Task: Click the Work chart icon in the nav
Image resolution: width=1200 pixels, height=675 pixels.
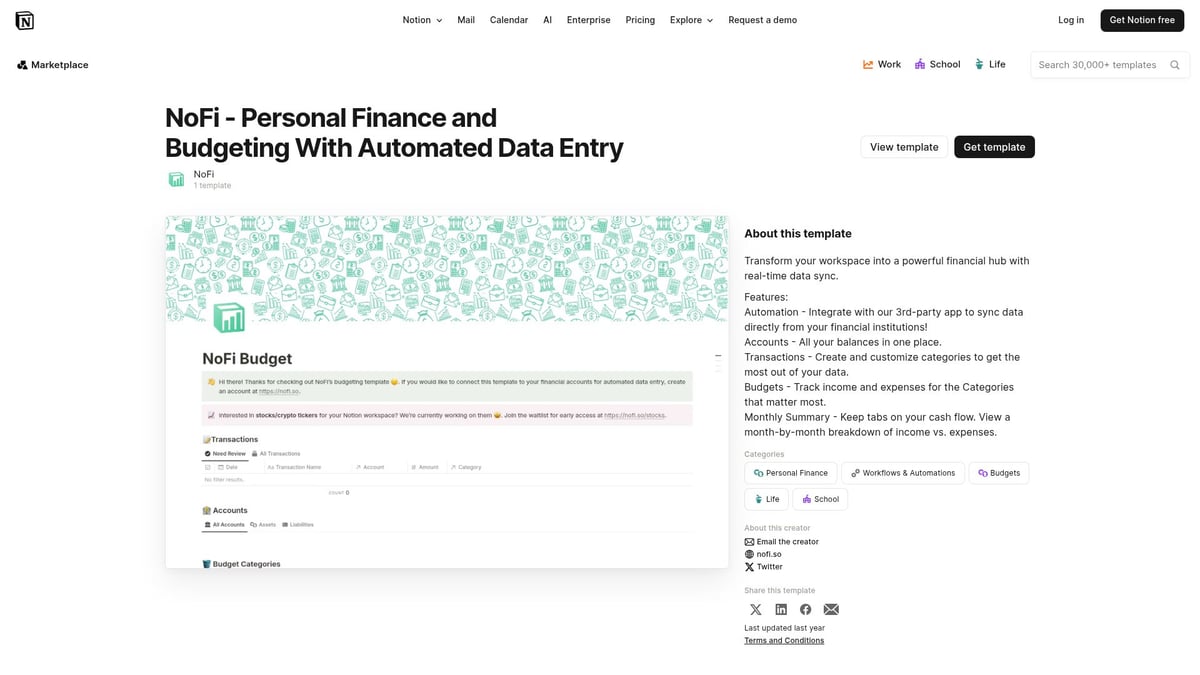Action: click(868, 63)
